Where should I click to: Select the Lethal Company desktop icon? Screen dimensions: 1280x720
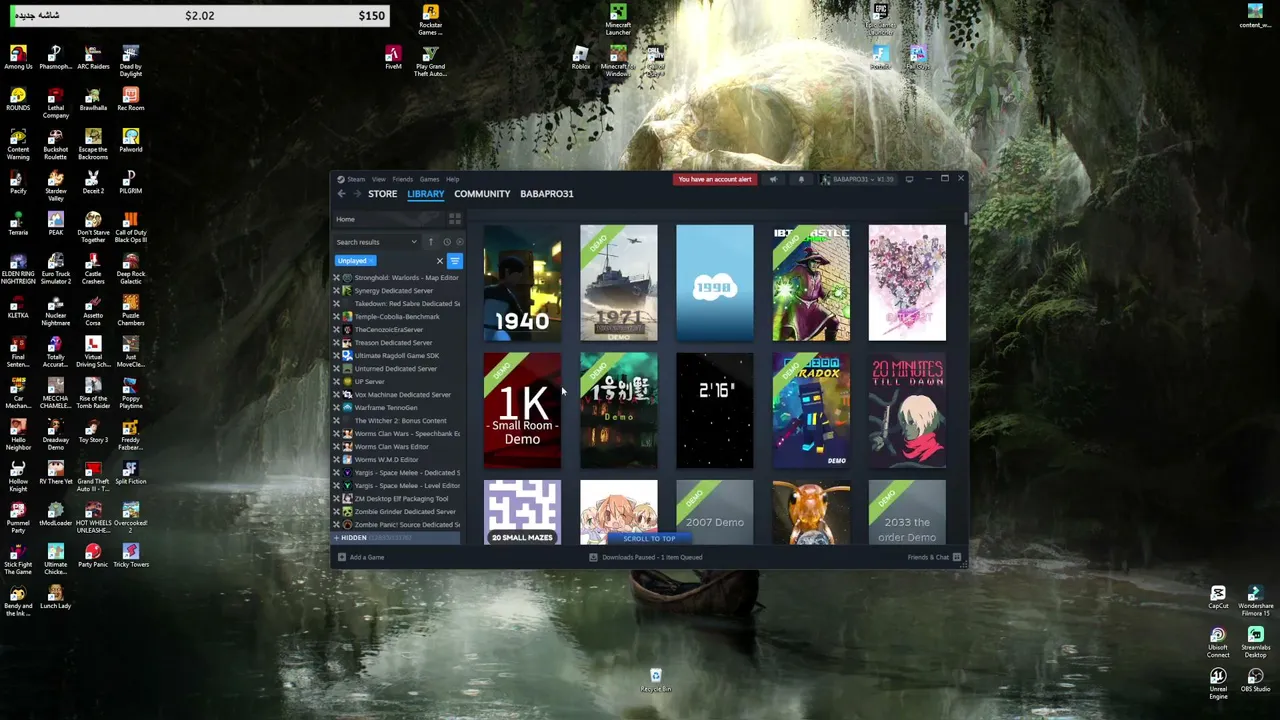tap(56, 105)
